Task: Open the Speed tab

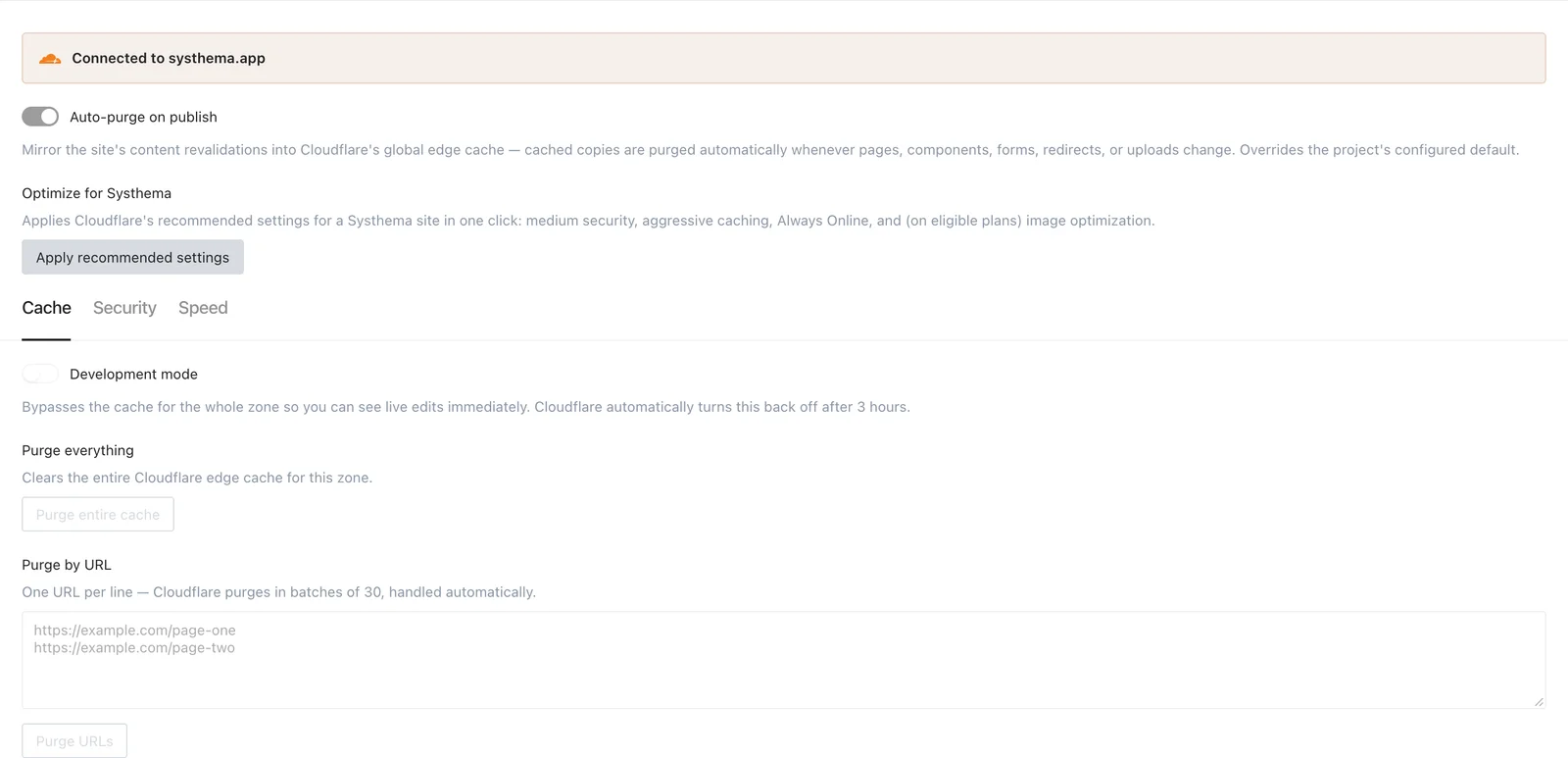Action: (x=203, y=308)
